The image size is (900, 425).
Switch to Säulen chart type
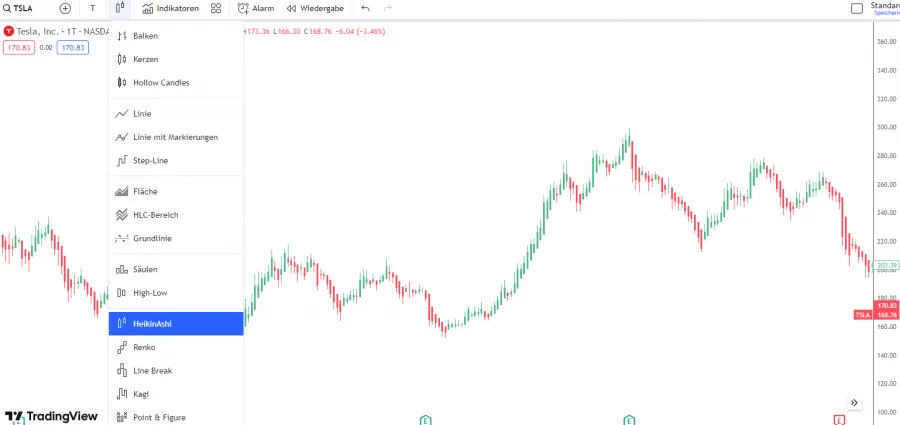click(176, 269)
